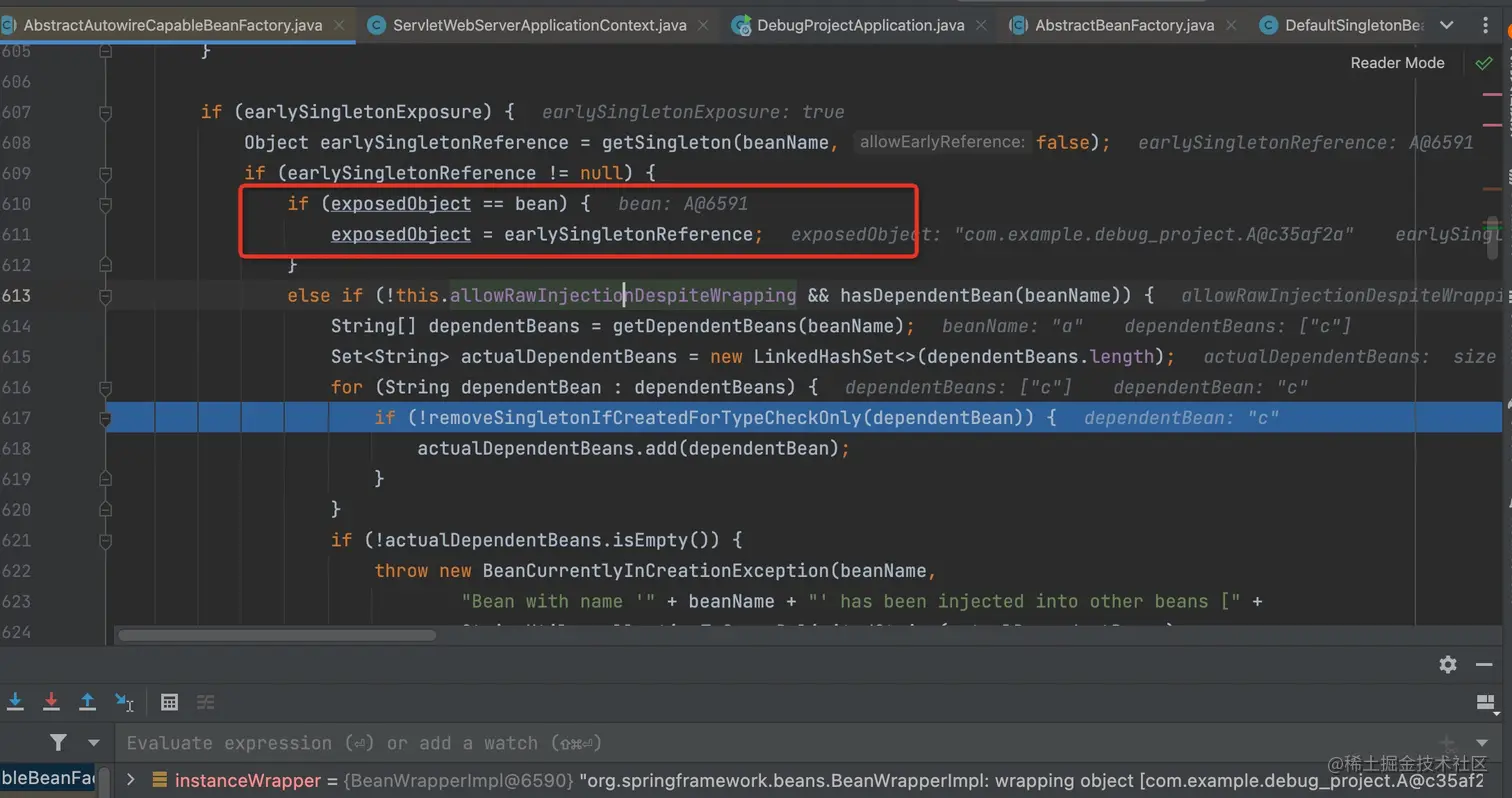Screen dimensions: 1512x798
Task: Close the AbstractAutowireCapableBeanFactory.java tab
Action: 340,25
